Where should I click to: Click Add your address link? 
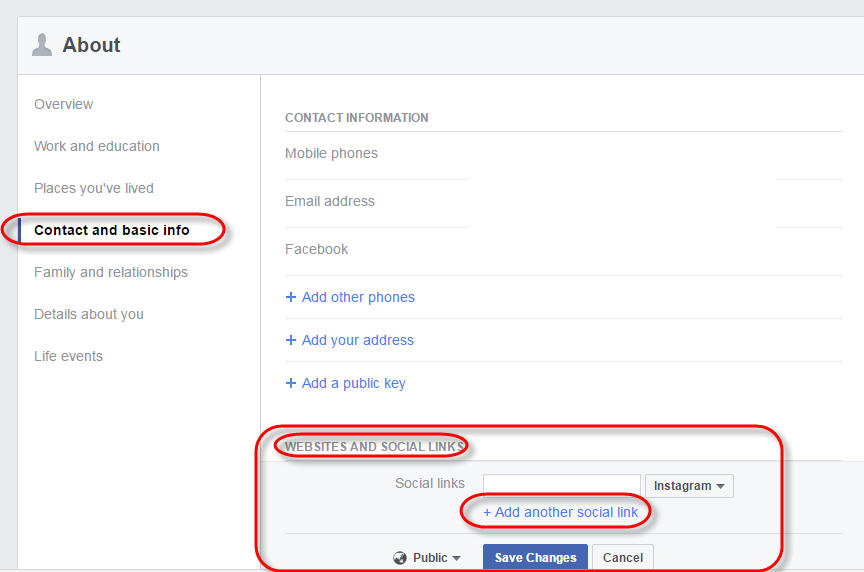[x=358, y=340]
